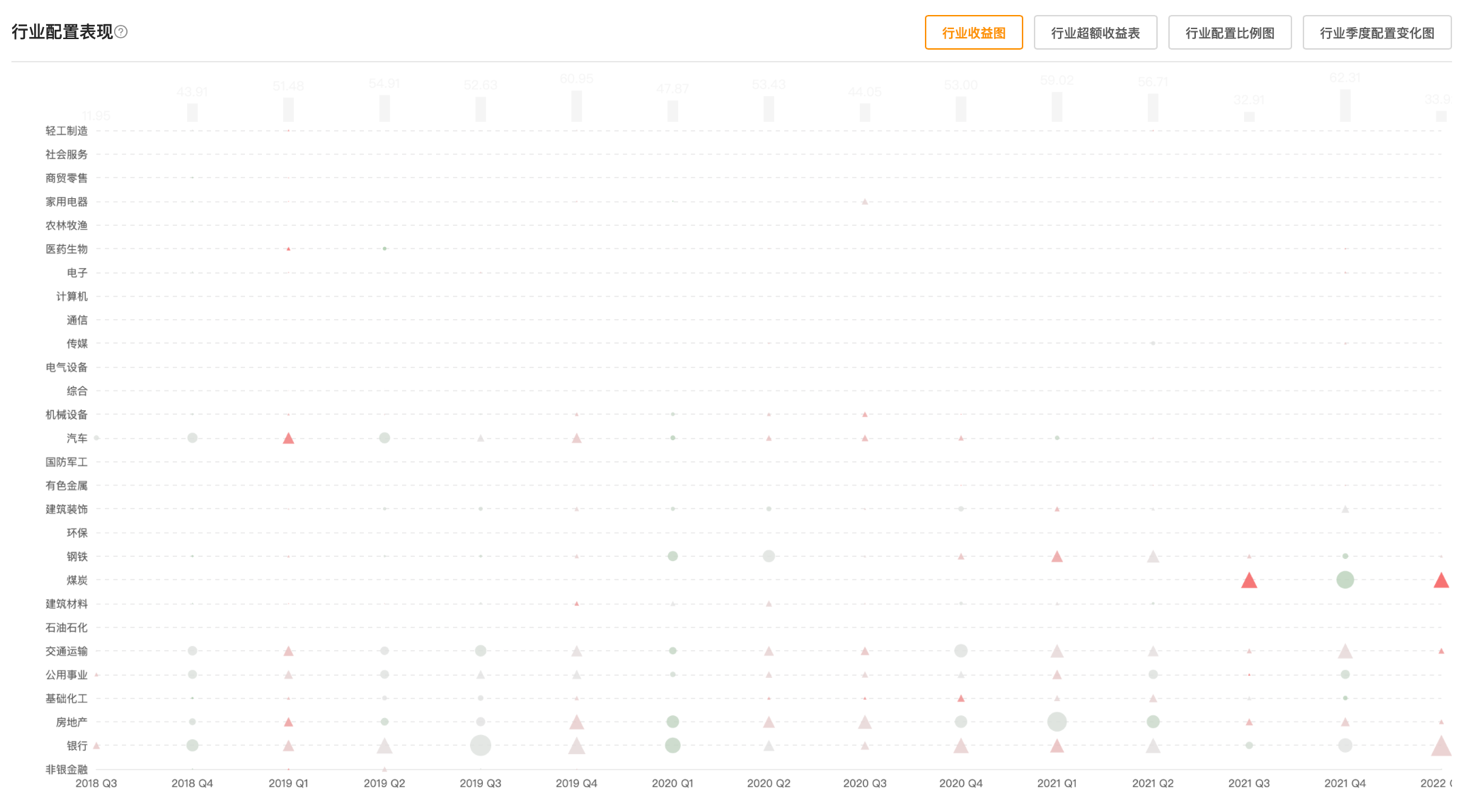Click the 交通运输 axis label
The image size is (1472, 801).
click(x=67, y=651)
